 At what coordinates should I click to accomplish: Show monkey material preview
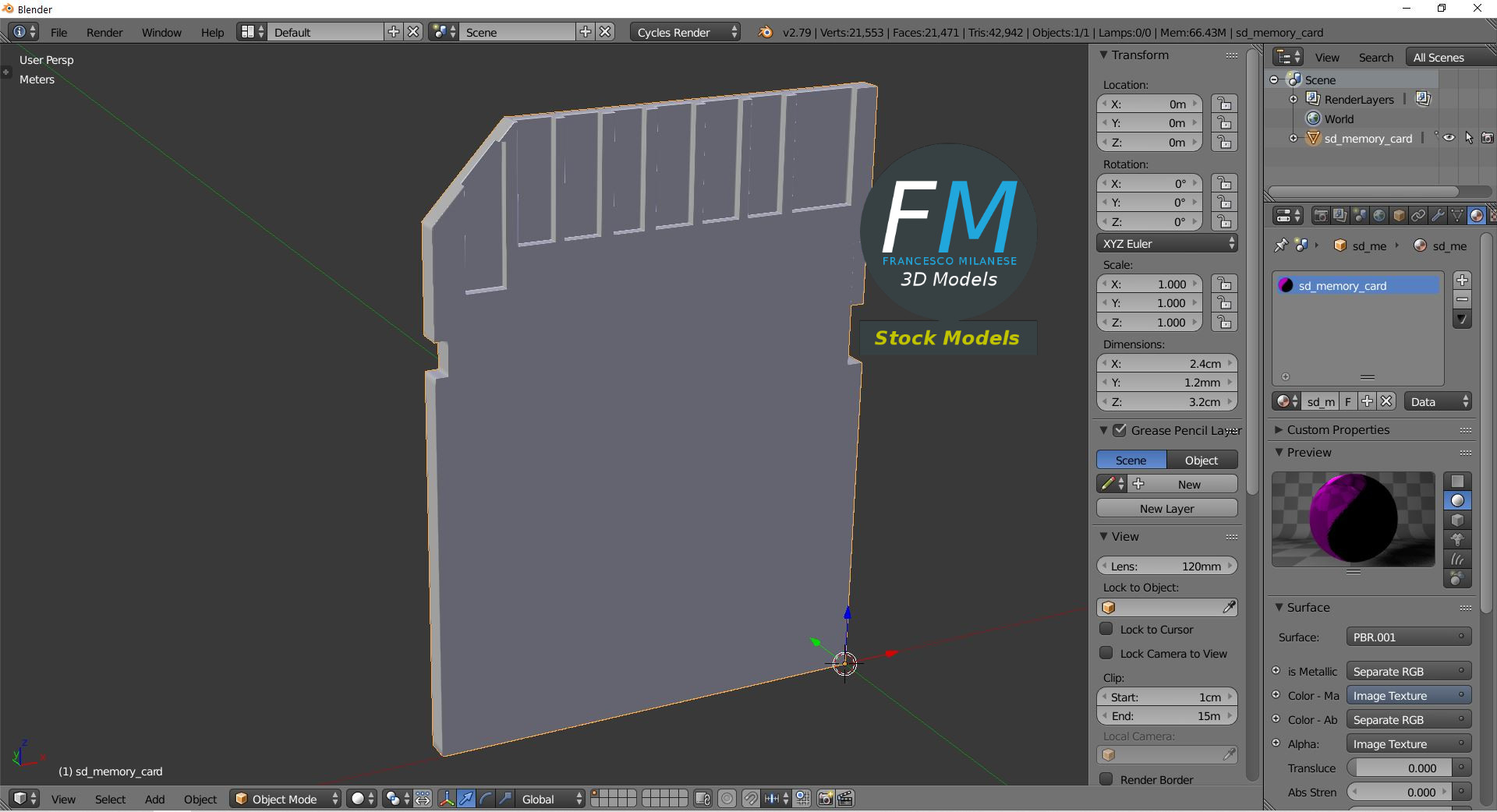point(1457,539)
